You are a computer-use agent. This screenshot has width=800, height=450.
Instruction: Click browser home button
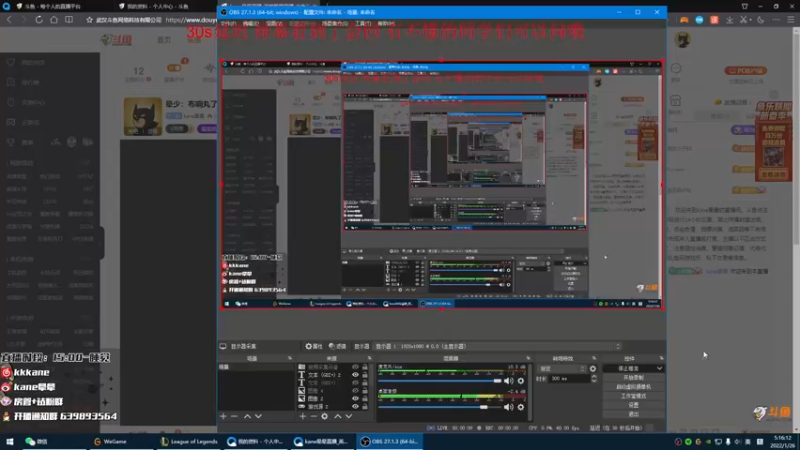(54, 19)
